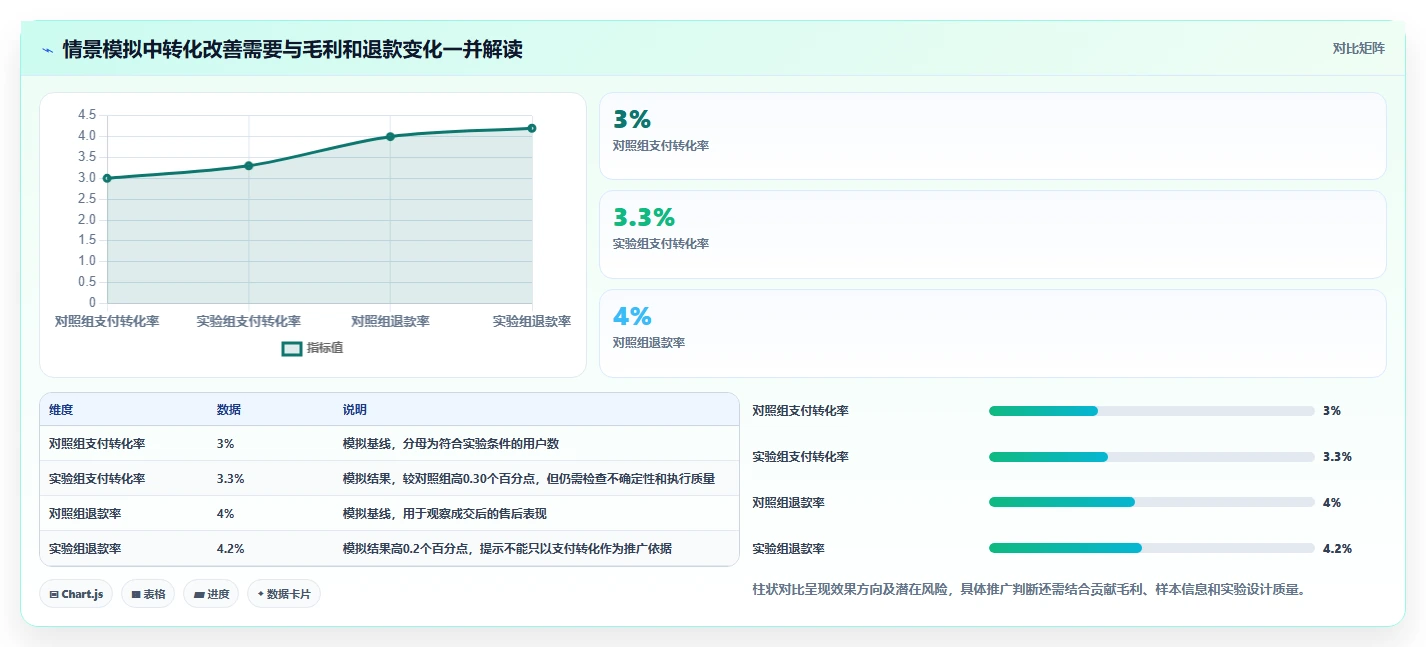Image resolution: width=1426 pixels, height=647 pixels.
Task: Click the 进度 tag chip
Action: coord(211,594)
